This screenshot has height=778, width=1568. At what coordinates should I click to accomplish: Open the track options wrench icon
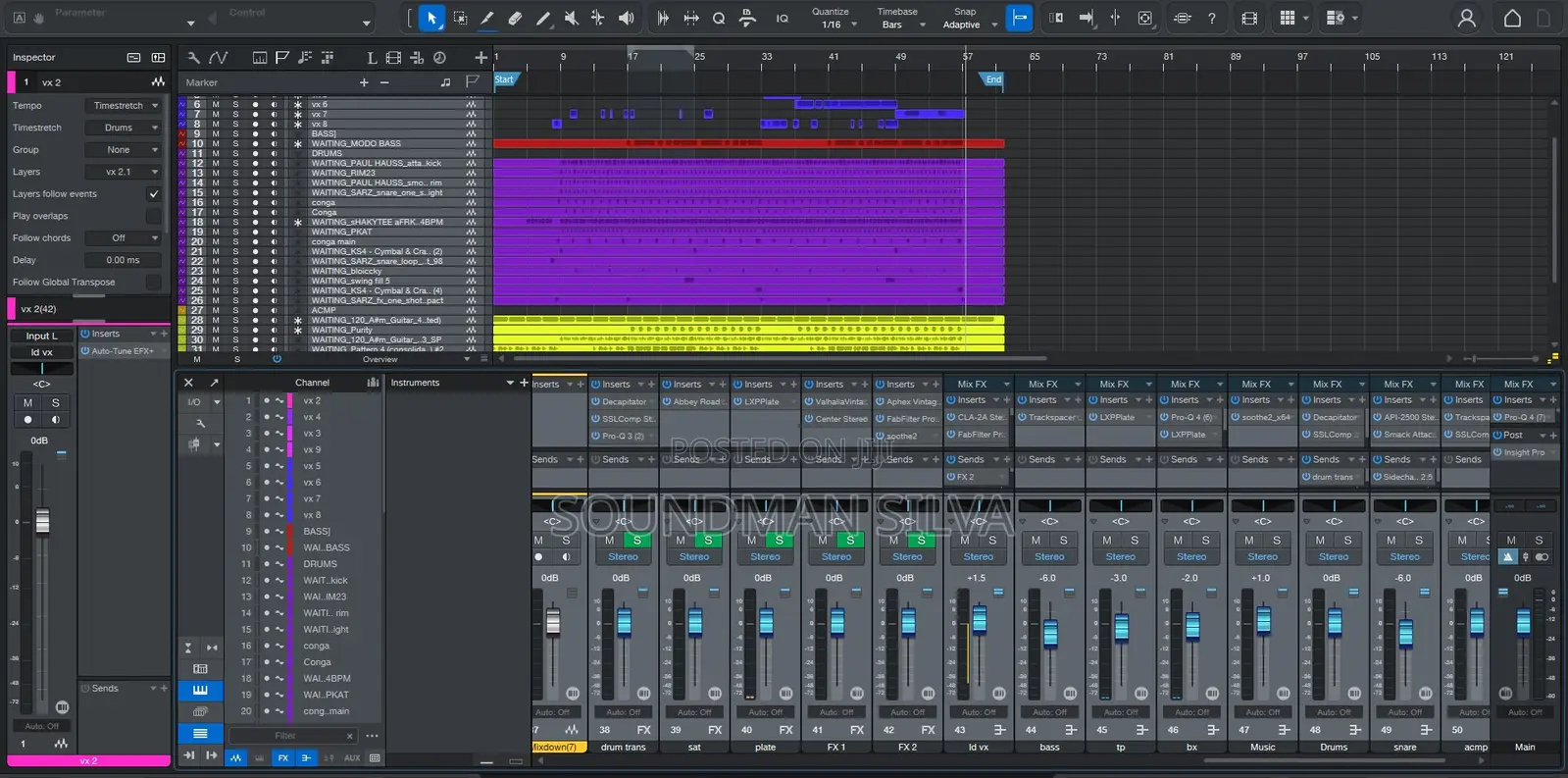coord(193,58)
